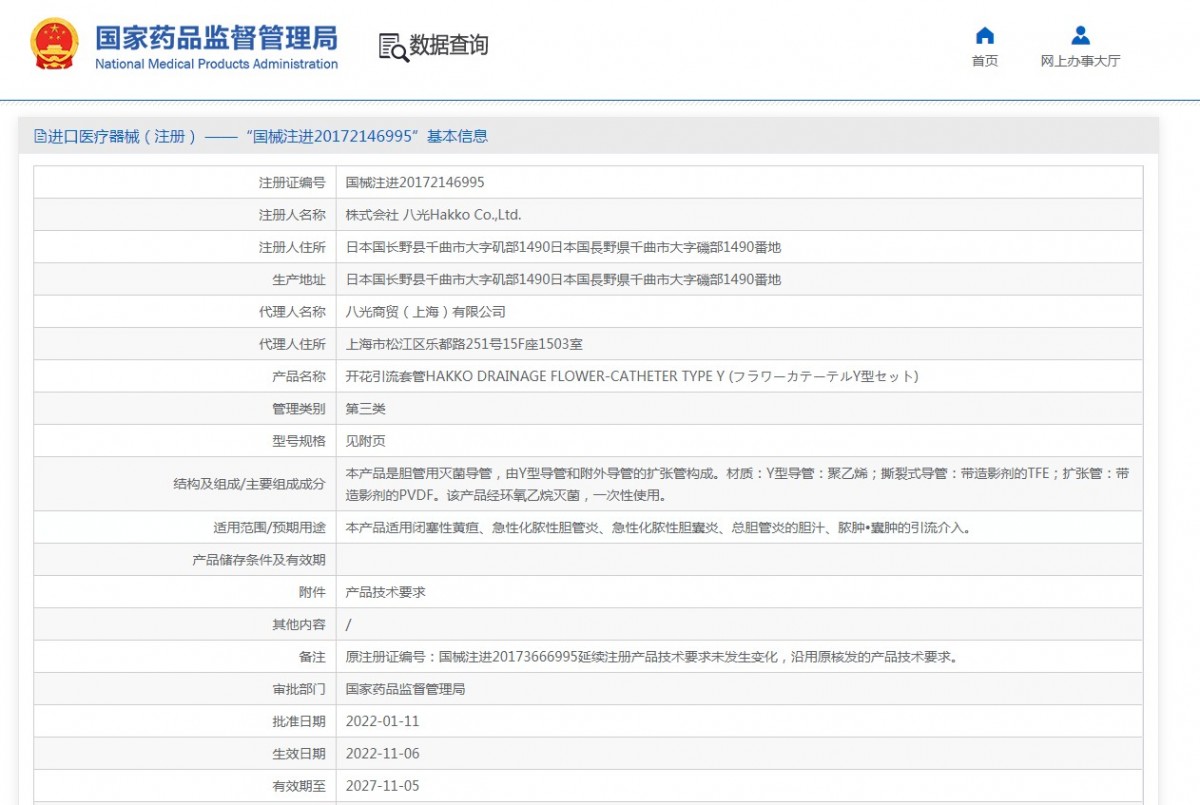Select registration number 国械注进20172146995 value cell
The height and width of the screenshot is (805, 1200).
(x=739, y=183)
